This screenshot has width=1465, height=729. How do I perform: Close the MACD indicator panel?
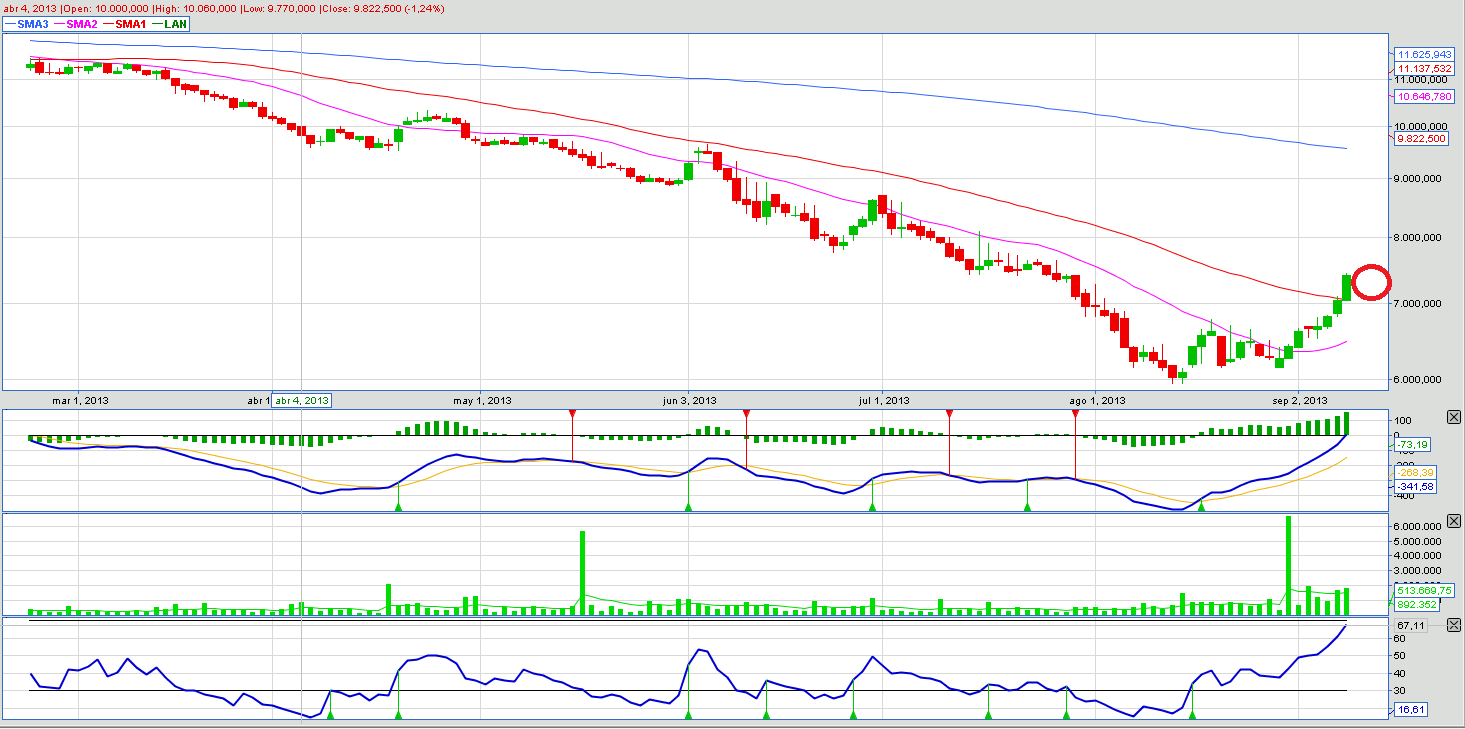tap(1453, 416)
